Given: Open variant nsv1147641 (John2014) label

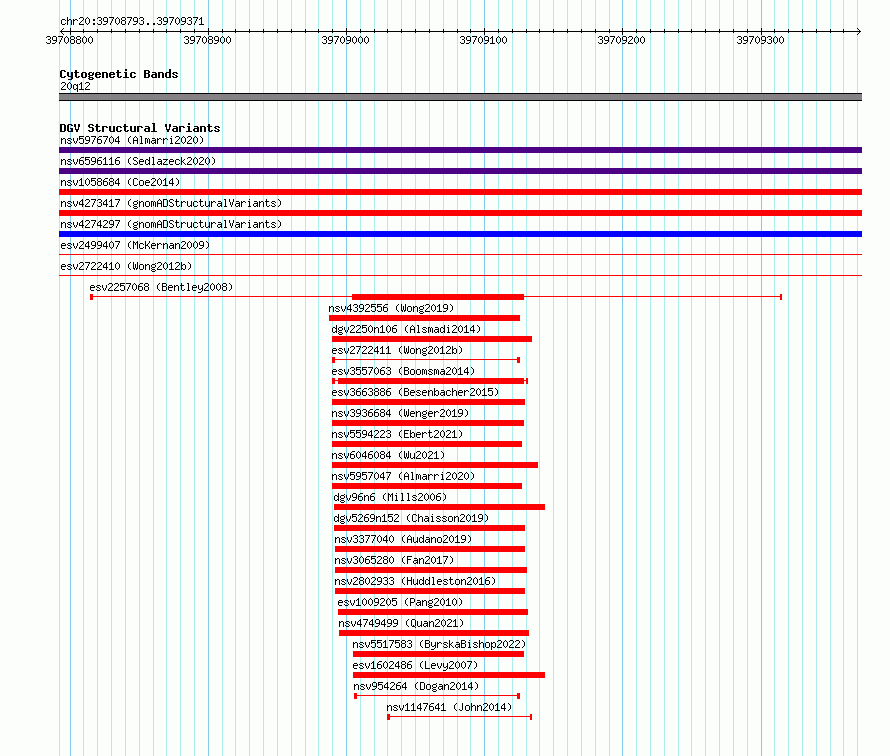Looking at the screenshot, I should (x=449, y=707).
